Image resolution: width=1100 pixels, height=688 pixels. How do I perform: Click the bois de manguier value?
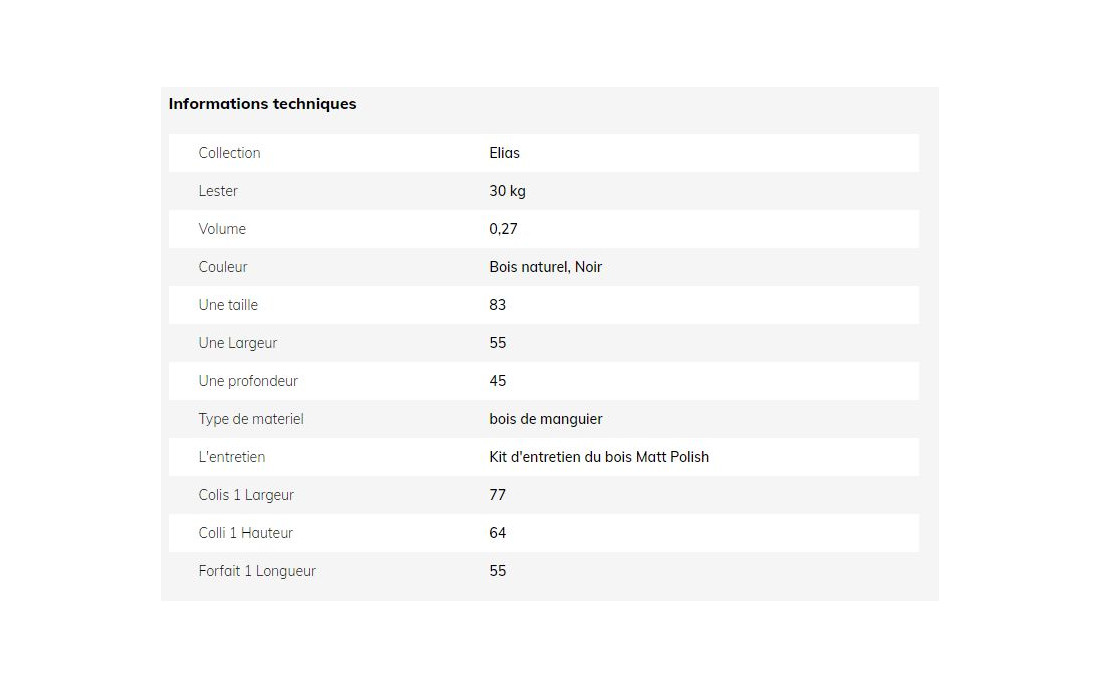click(546, 419)
